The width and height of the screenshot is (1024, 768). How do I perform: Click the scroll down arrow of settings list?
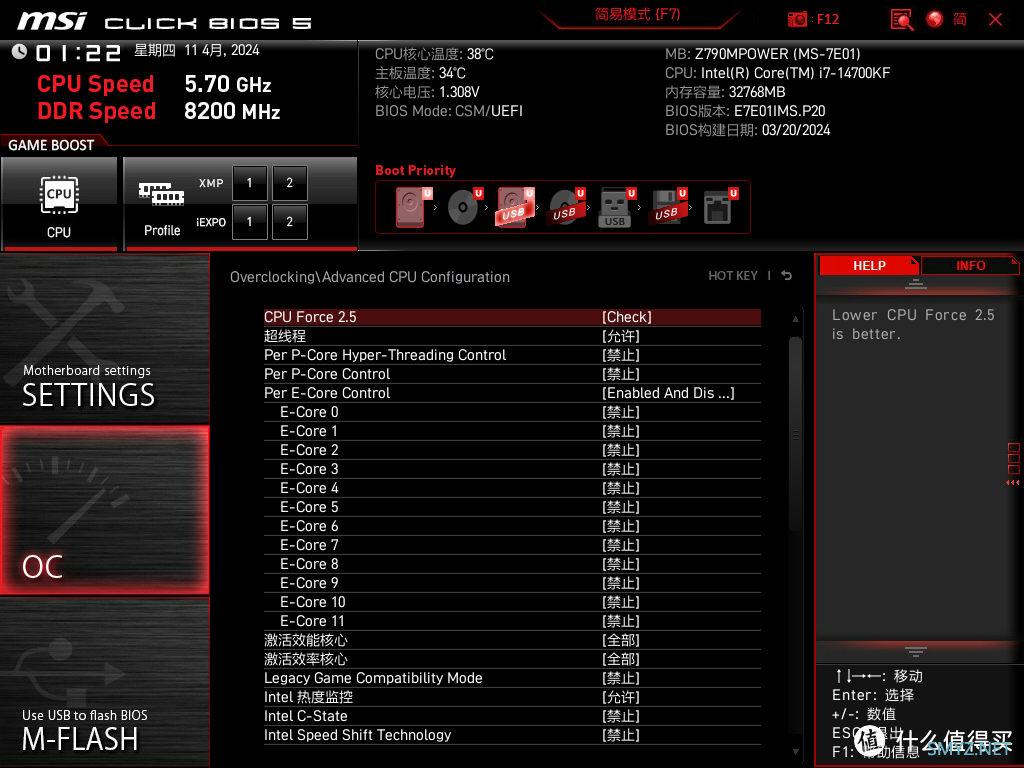(795, 752)
